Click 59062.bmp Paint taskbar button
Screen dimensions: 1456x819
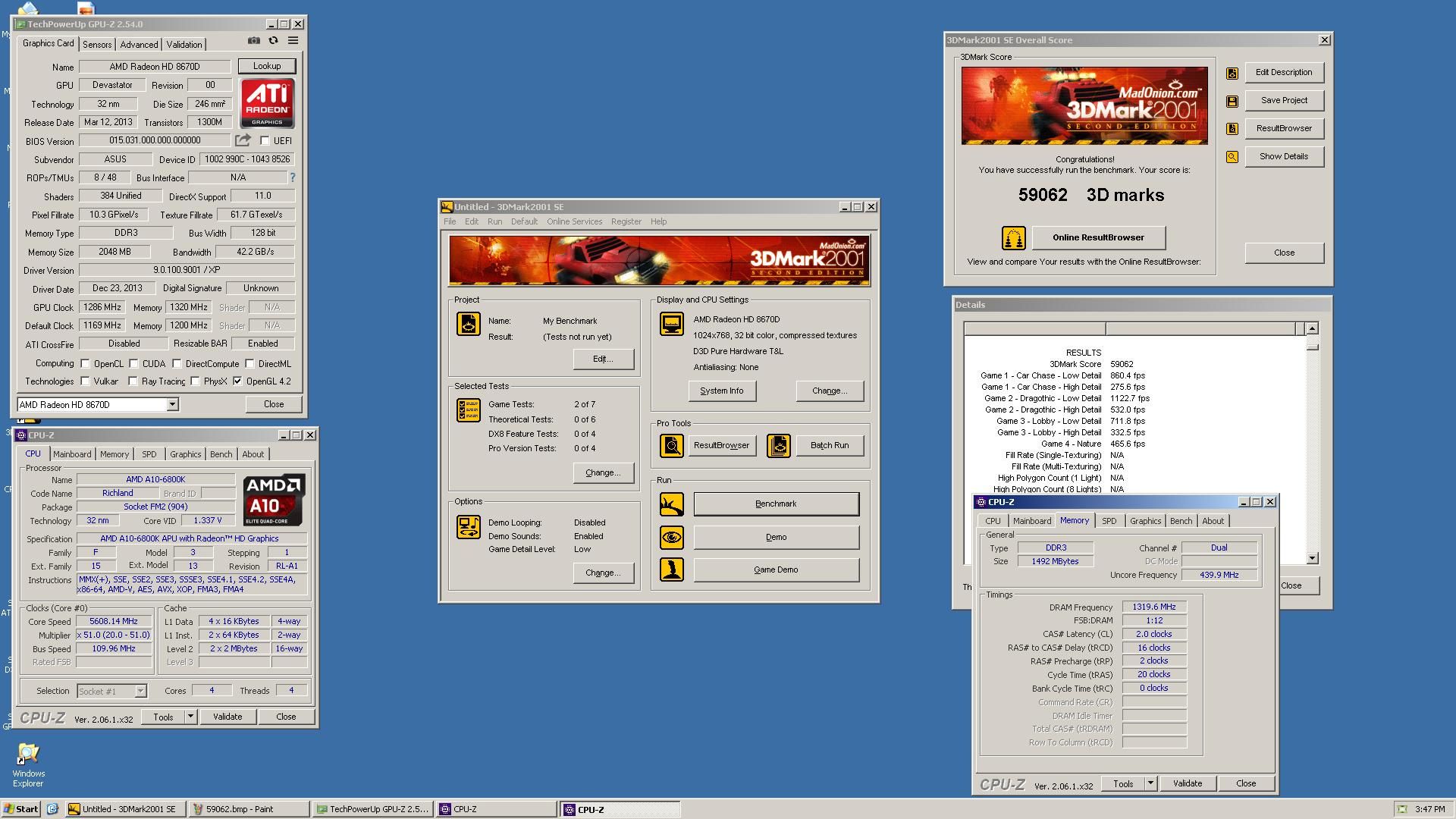point(249,809)
